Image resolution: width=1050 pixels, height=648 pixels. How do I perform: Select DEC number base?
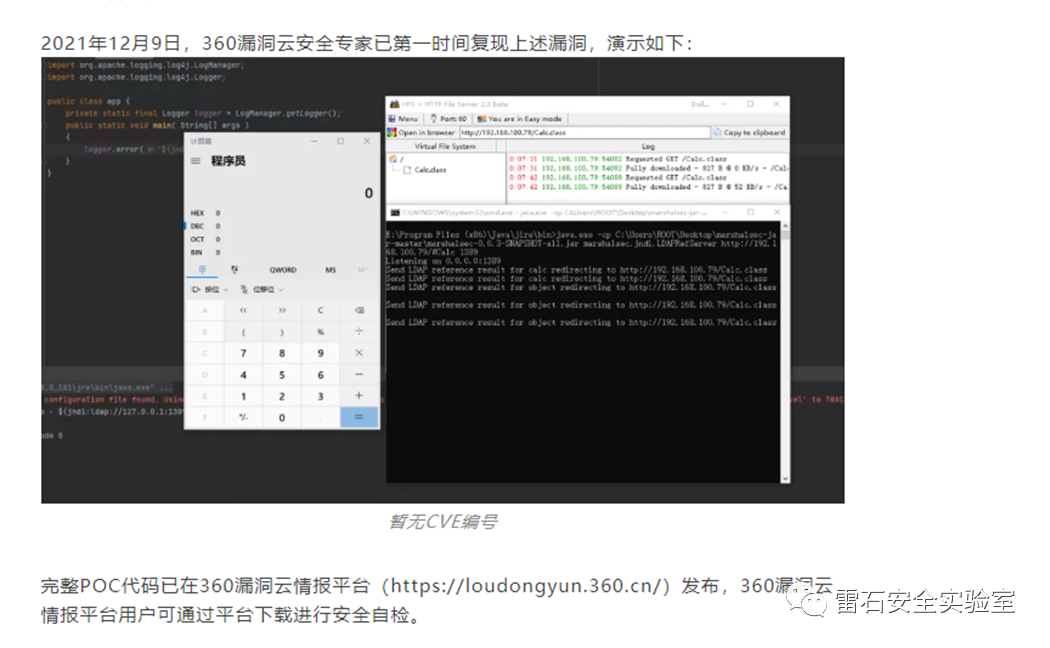point(197,226)
